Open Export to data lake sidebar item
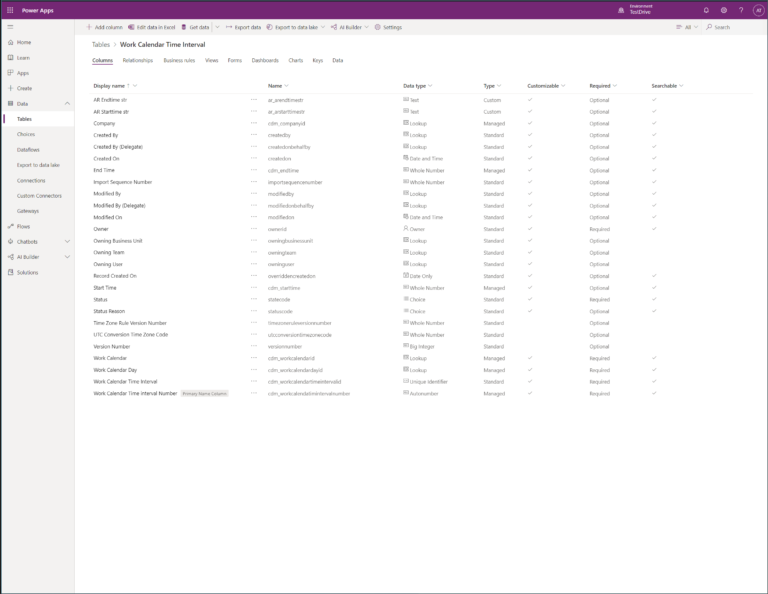This screenshot has height=594, width=768. click(x=38, y=165)
